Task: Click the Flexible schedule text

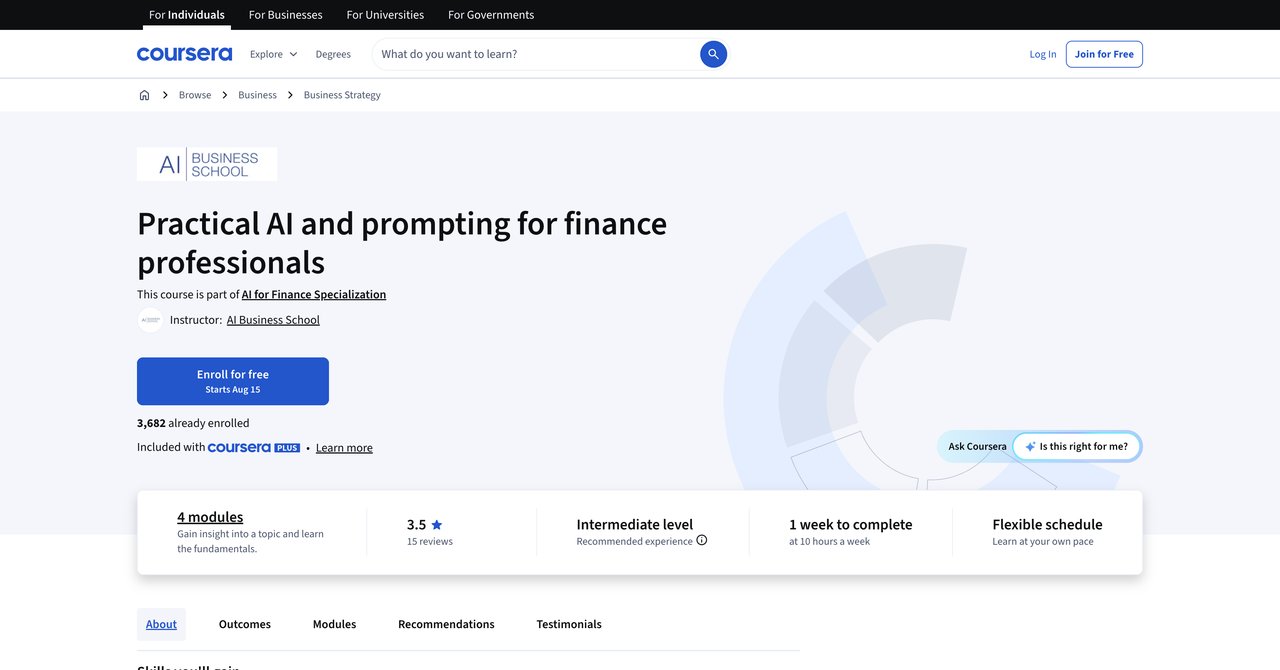Action: click(x=1047, y=524)
